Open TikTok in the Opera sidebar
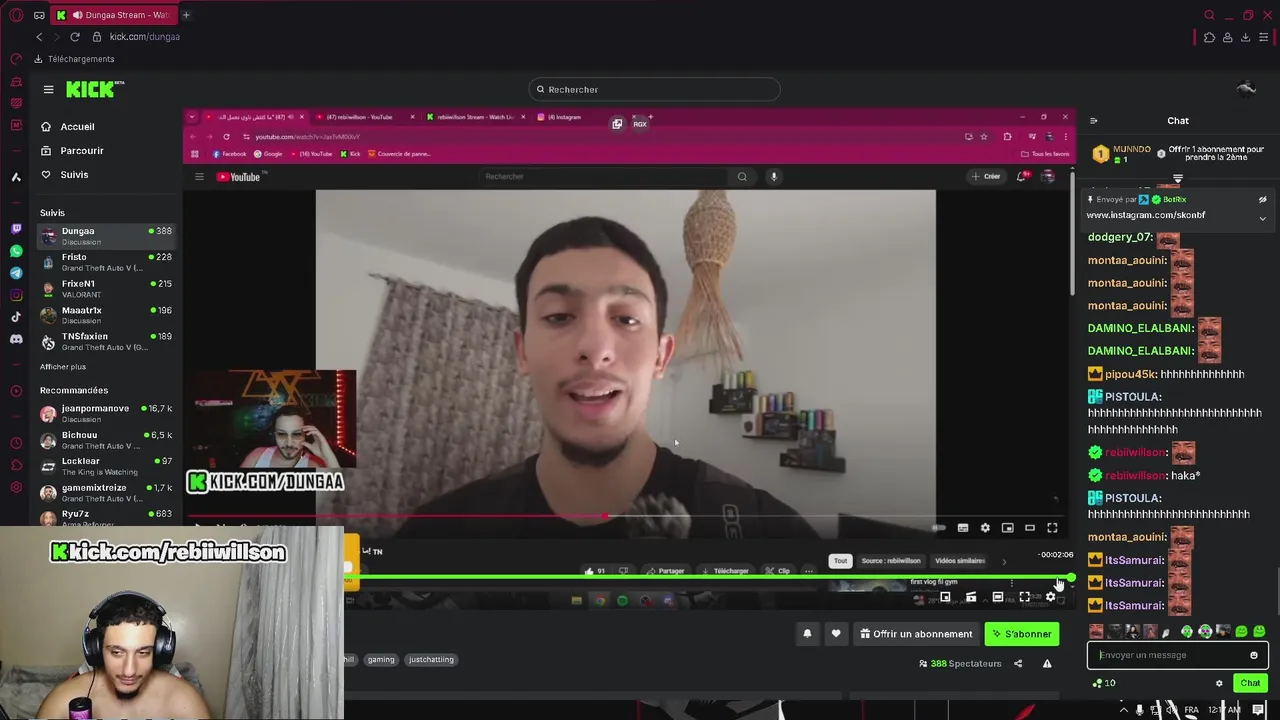The width and height of the screenshot is (1280, 720). (x=16, y=317)
